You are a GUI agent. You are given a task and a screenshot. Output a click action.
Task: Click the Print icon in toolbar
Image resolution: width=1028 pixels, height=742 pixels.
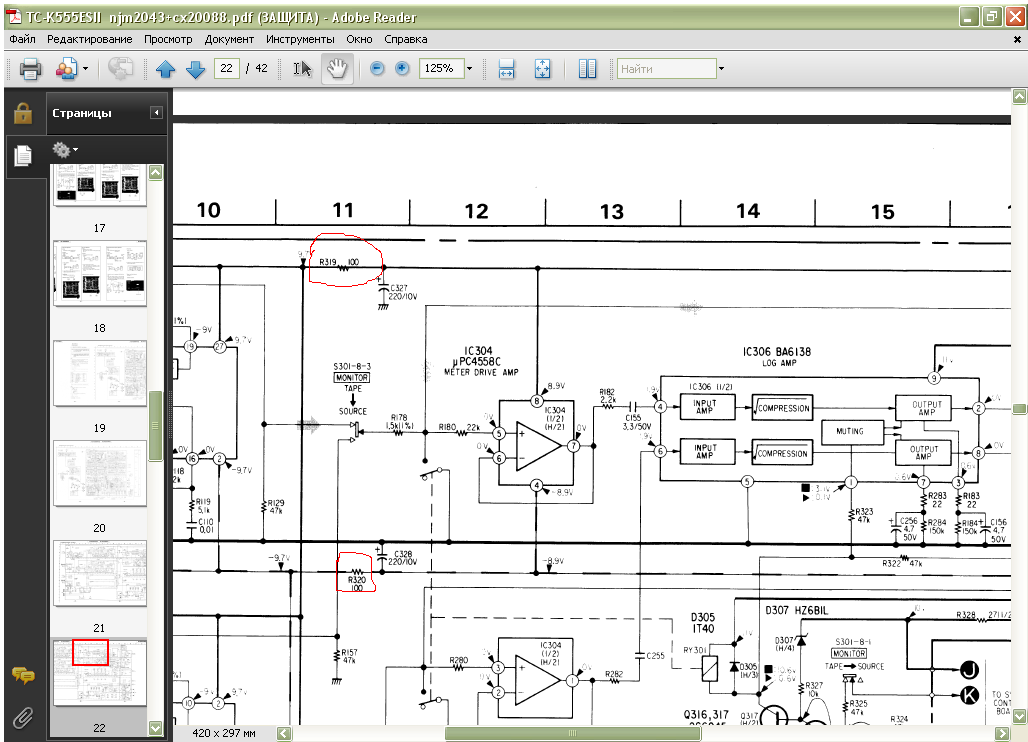[30, 69]
